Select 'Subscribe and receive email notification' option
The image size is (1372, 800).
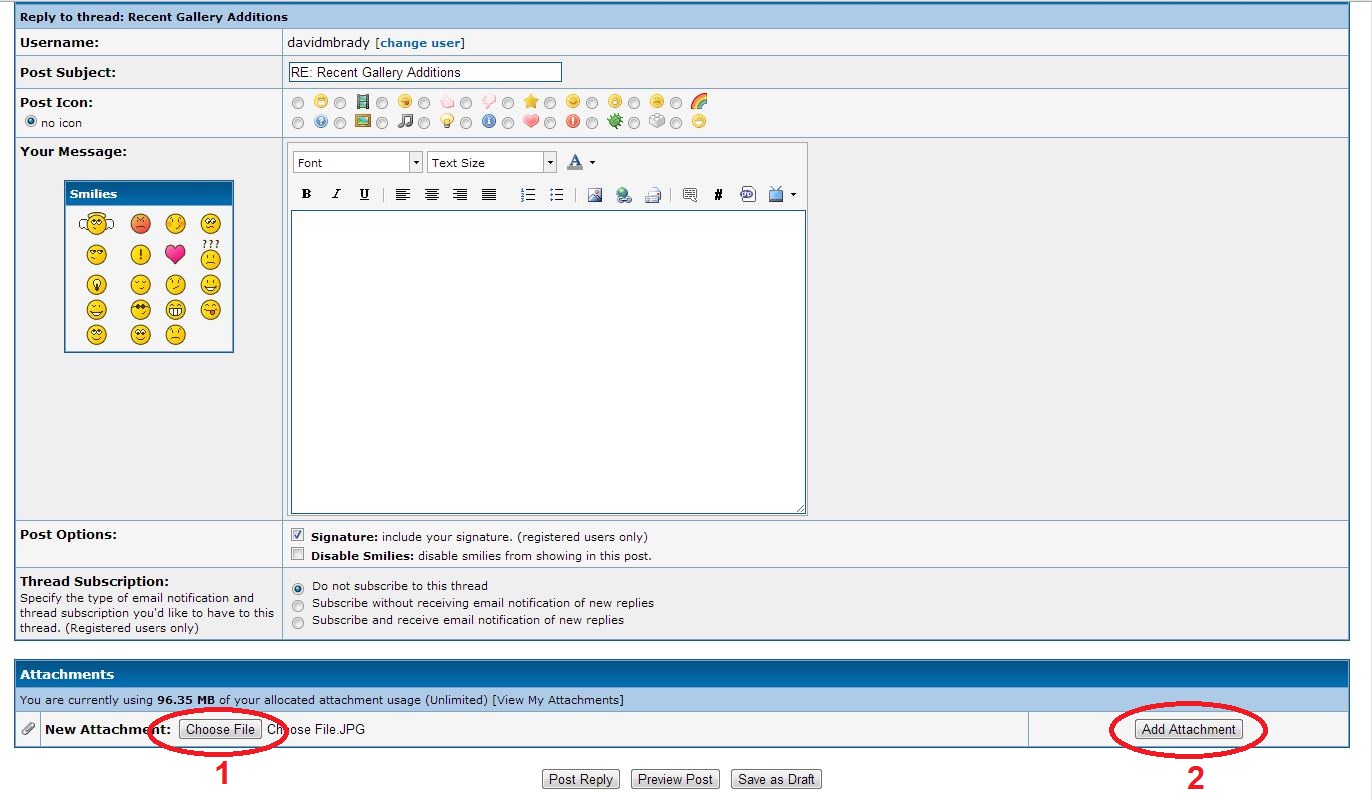(298, 622)
